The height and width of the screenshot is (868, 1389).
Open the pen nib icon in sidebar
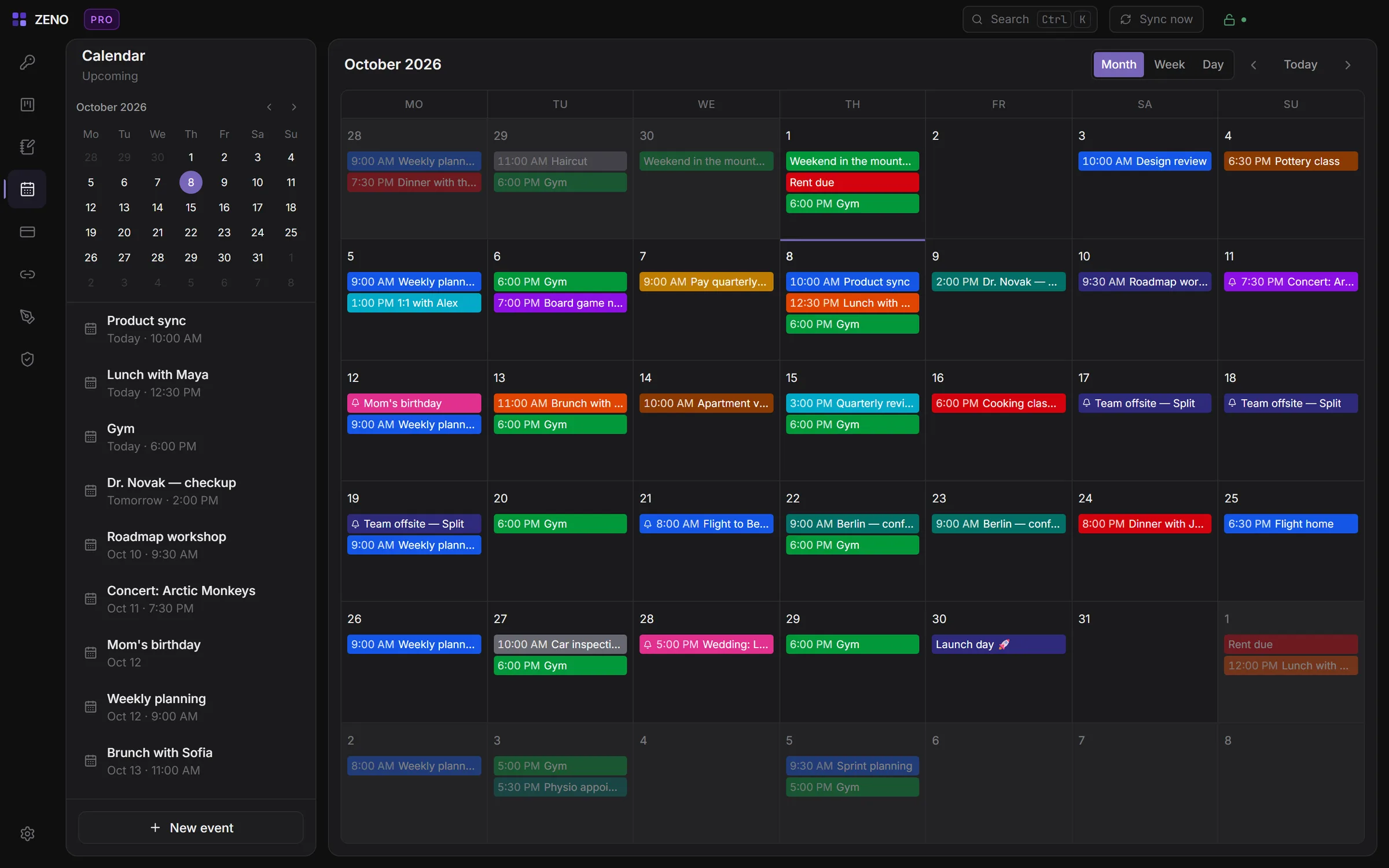(27, 317)
